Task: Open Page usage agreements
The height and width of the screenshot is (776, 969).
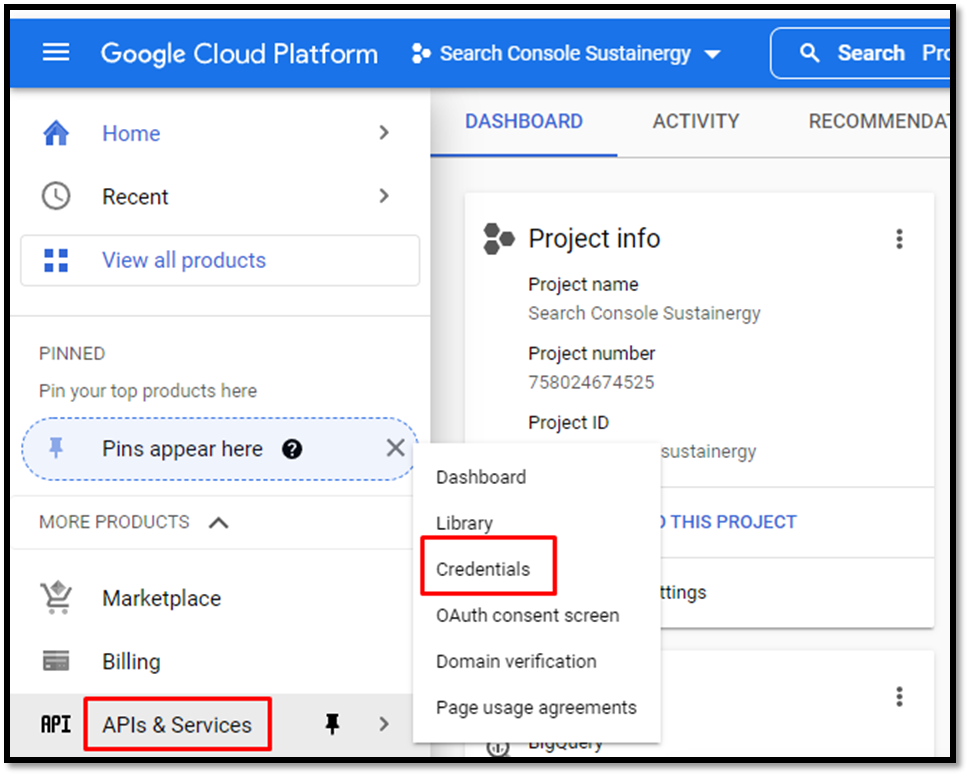Action: [x=536, y=707]
